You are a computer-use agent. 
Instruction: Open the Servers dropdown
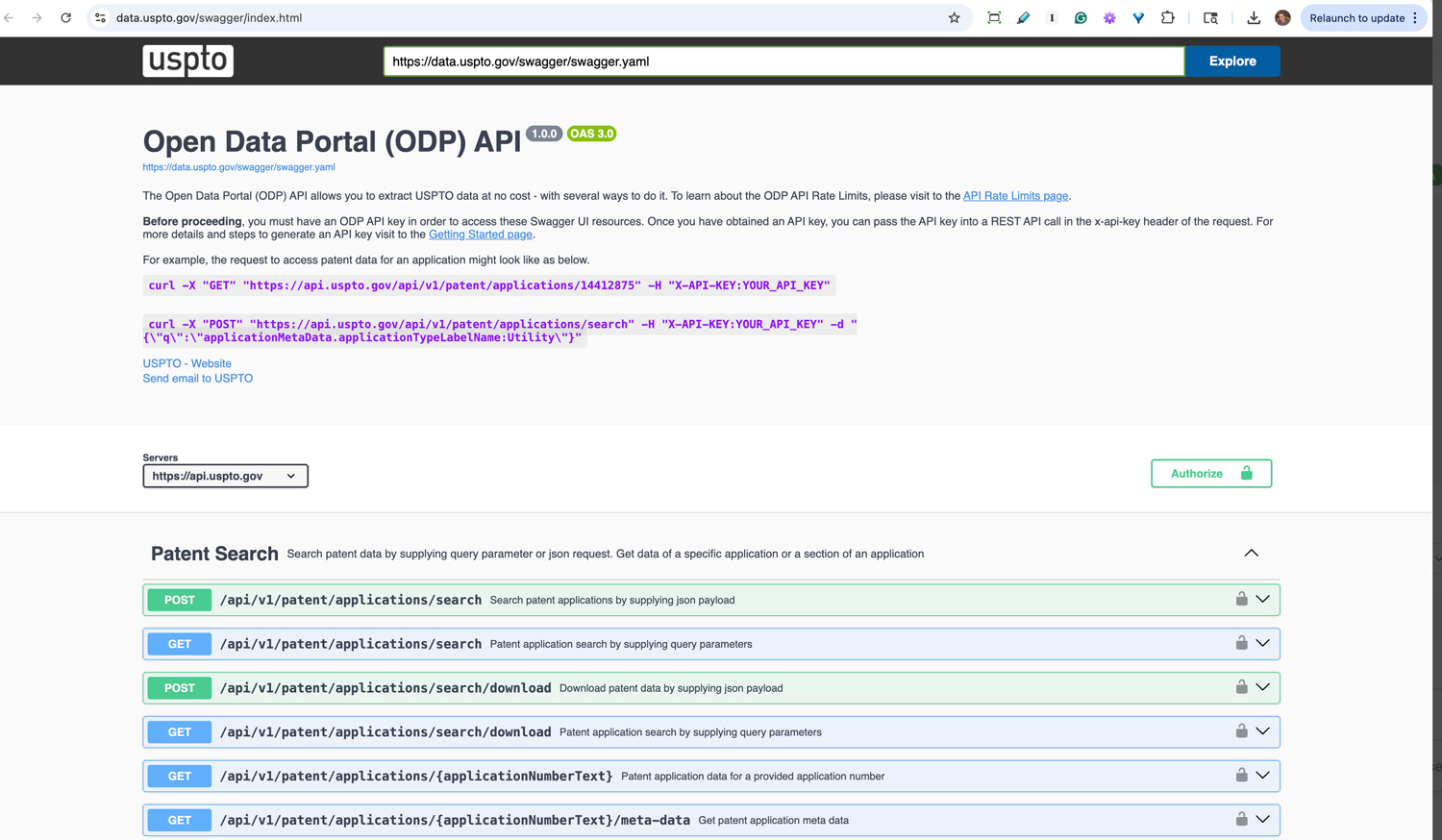pyautogui.click(x=225, y=476)
